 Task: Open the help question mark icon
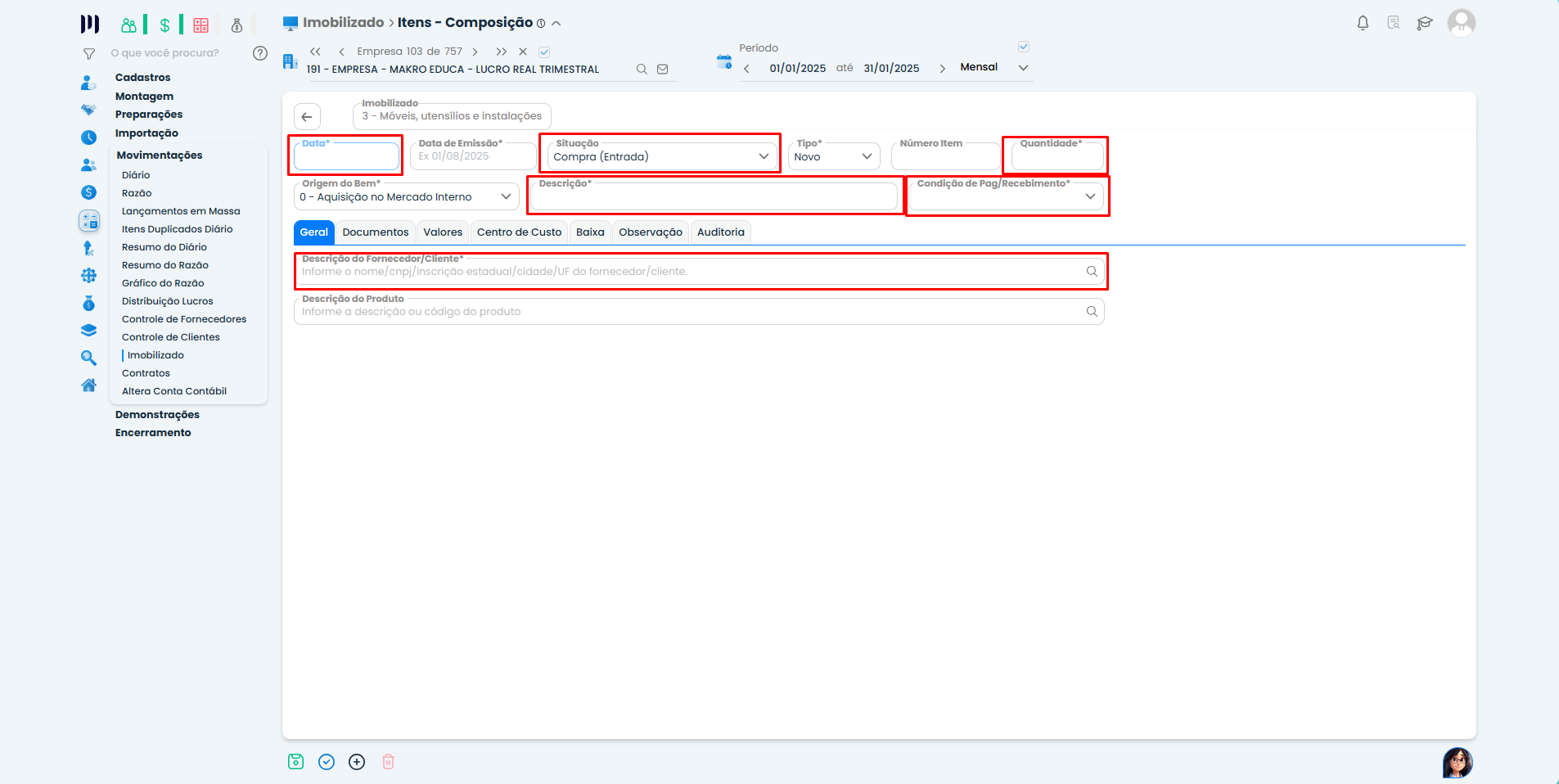260,53
